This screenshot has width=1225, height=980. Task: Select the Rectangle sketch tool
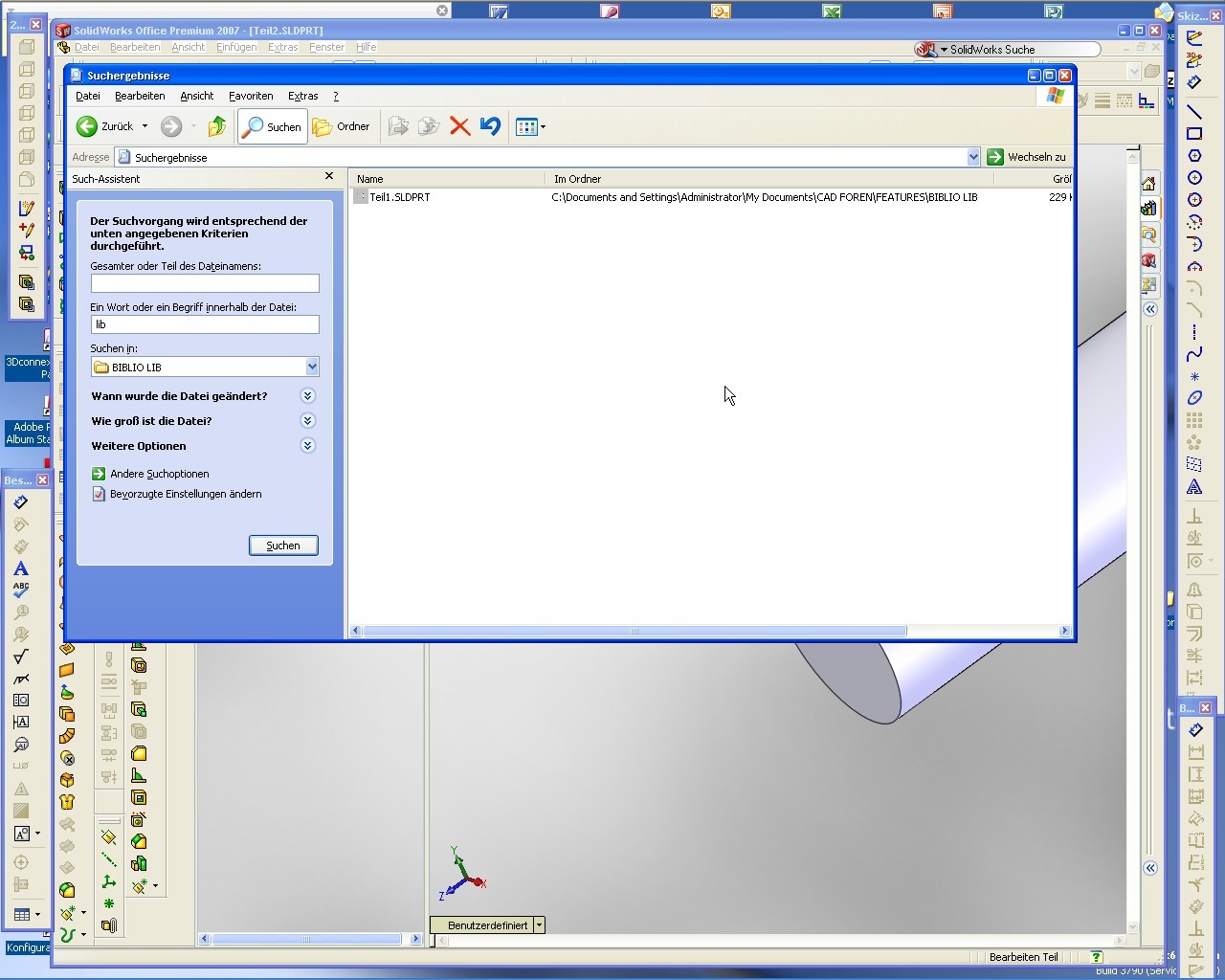click(1194, 134)
